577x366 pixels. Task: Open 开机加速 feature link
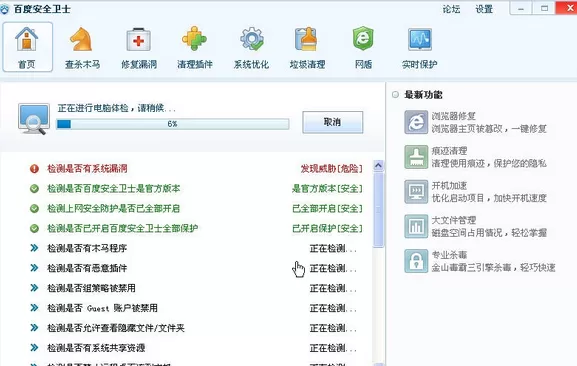449,185
